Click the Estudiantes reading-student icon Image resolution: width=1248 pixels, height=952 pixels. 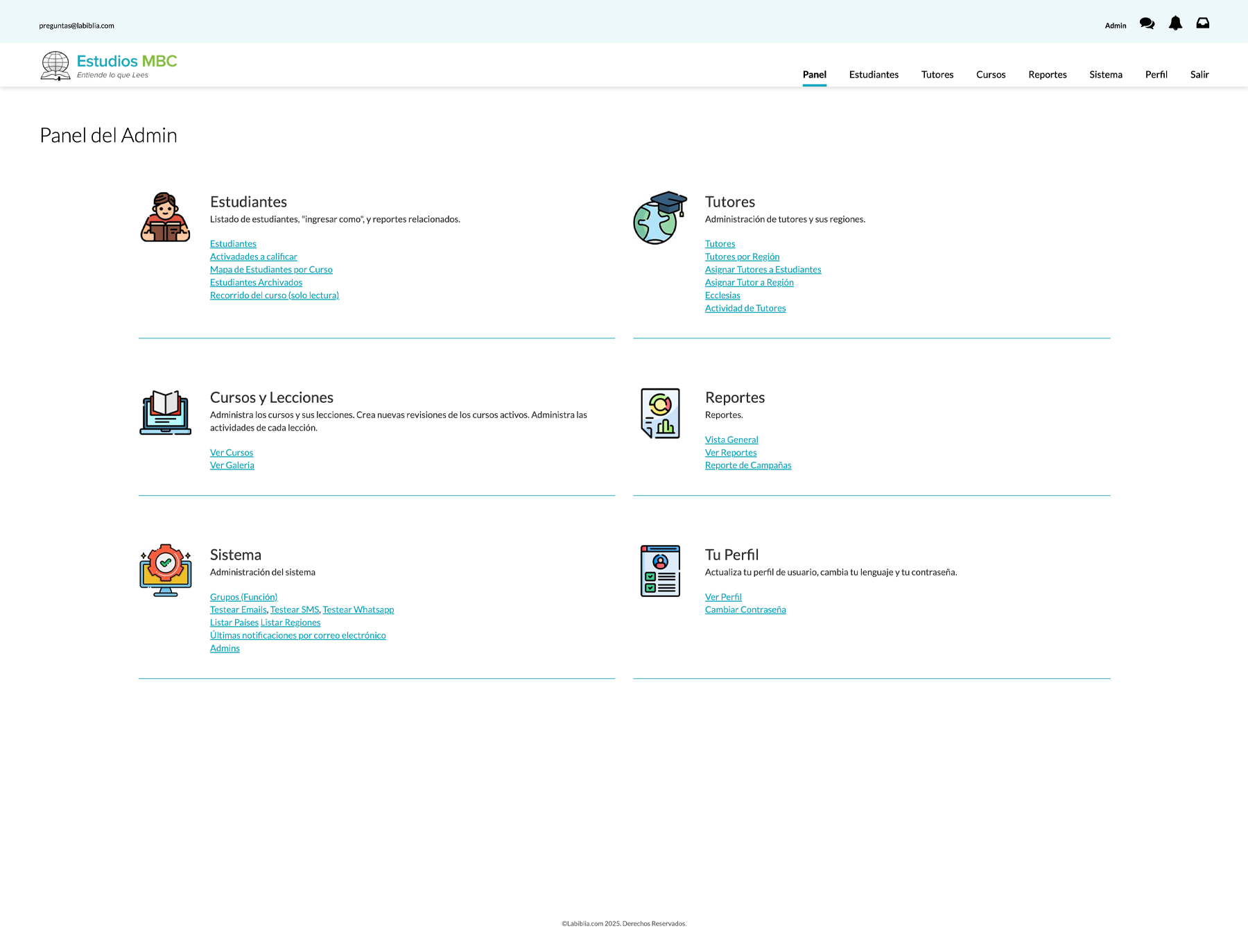[165, 217]
